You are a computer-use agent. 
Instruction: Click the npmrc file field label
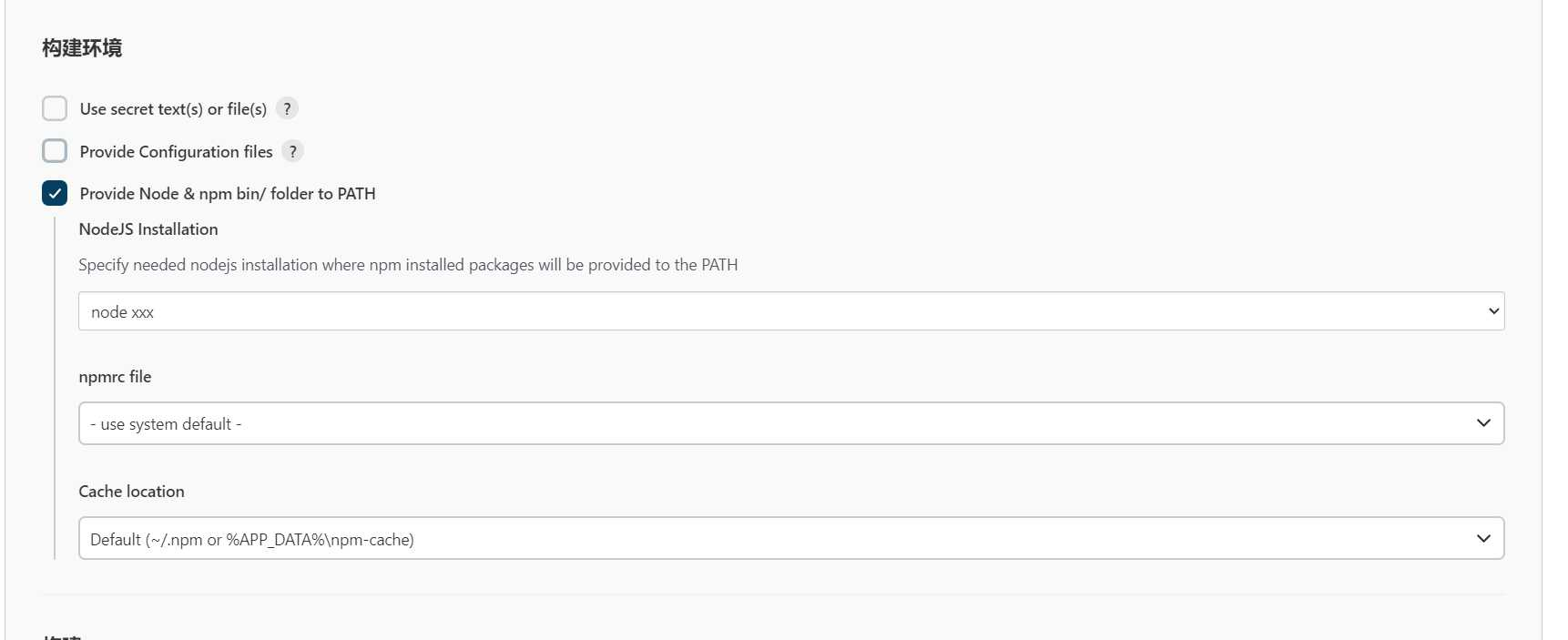pyautogui.click(x=115, y=377)
